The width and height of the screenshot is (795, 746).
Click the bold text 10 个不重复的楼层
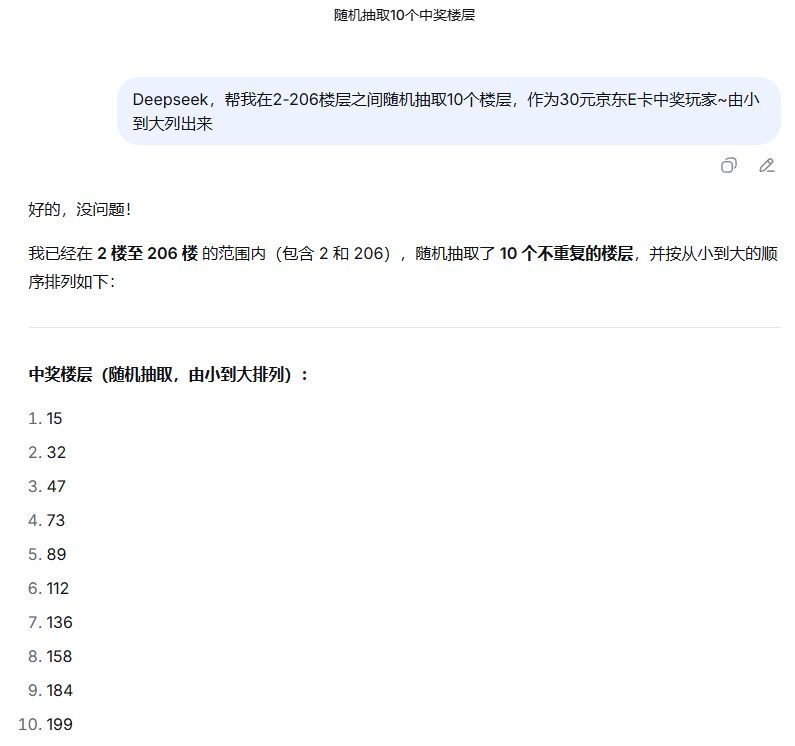(566, 253)
